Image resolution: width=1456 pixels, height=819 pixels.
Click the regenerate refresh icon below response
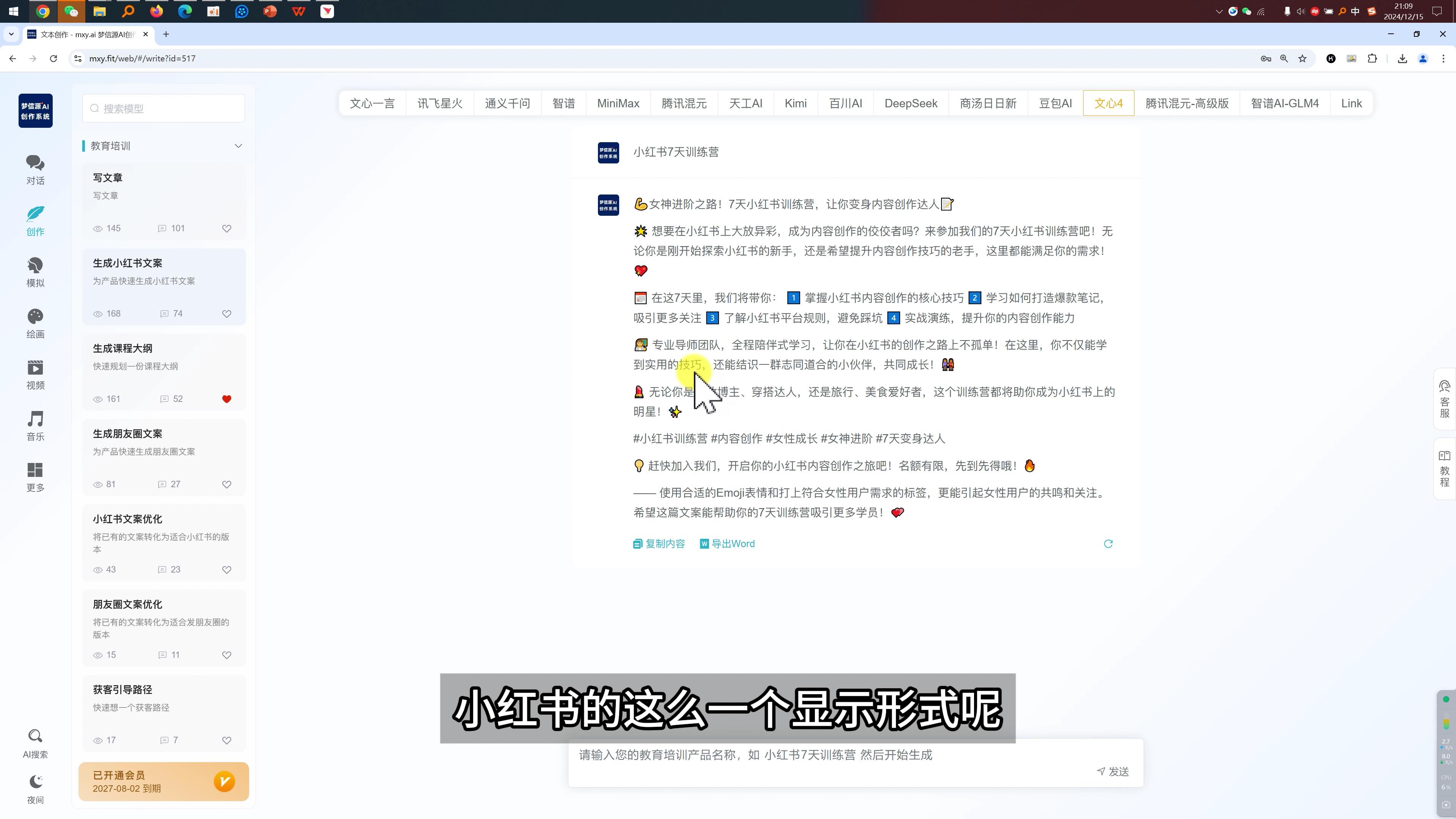tap(1108, 544)
